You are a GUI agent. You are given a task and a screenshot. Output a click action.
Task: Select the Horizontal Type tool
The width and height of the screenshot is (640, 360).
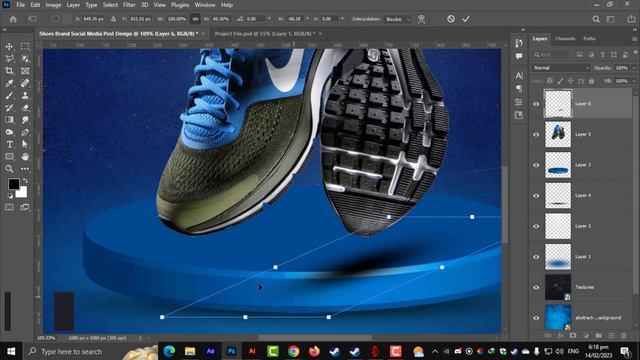[9, 144]
